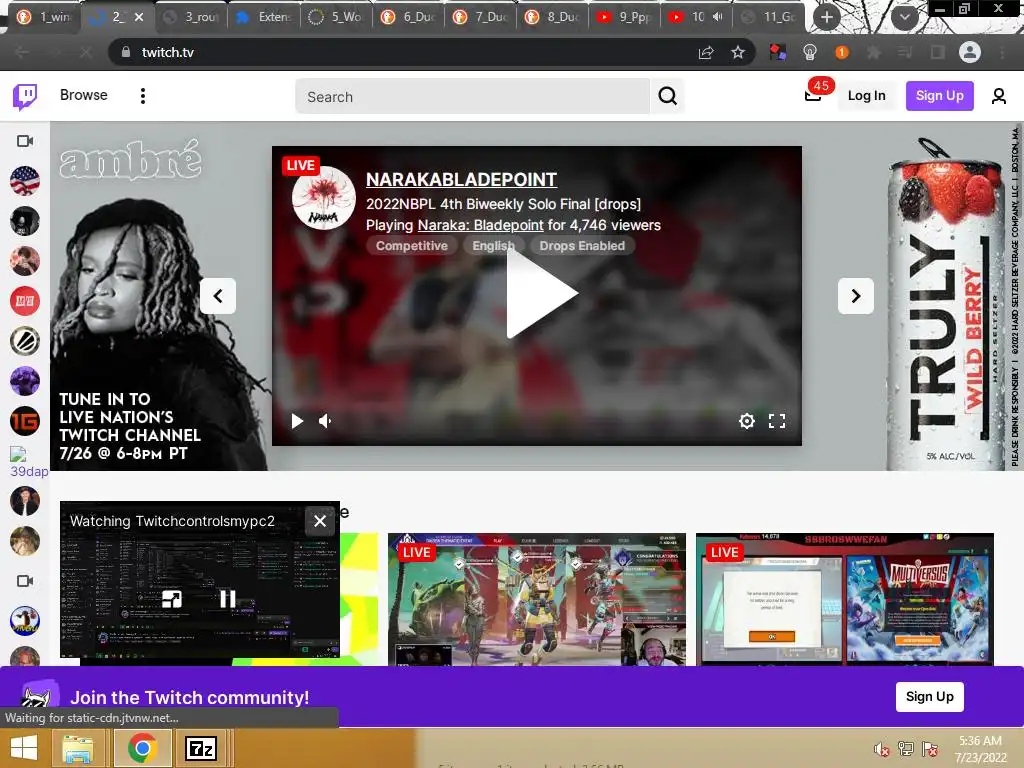
Task: Show next carousel stream with right arrow
Action: click(856, 296)
